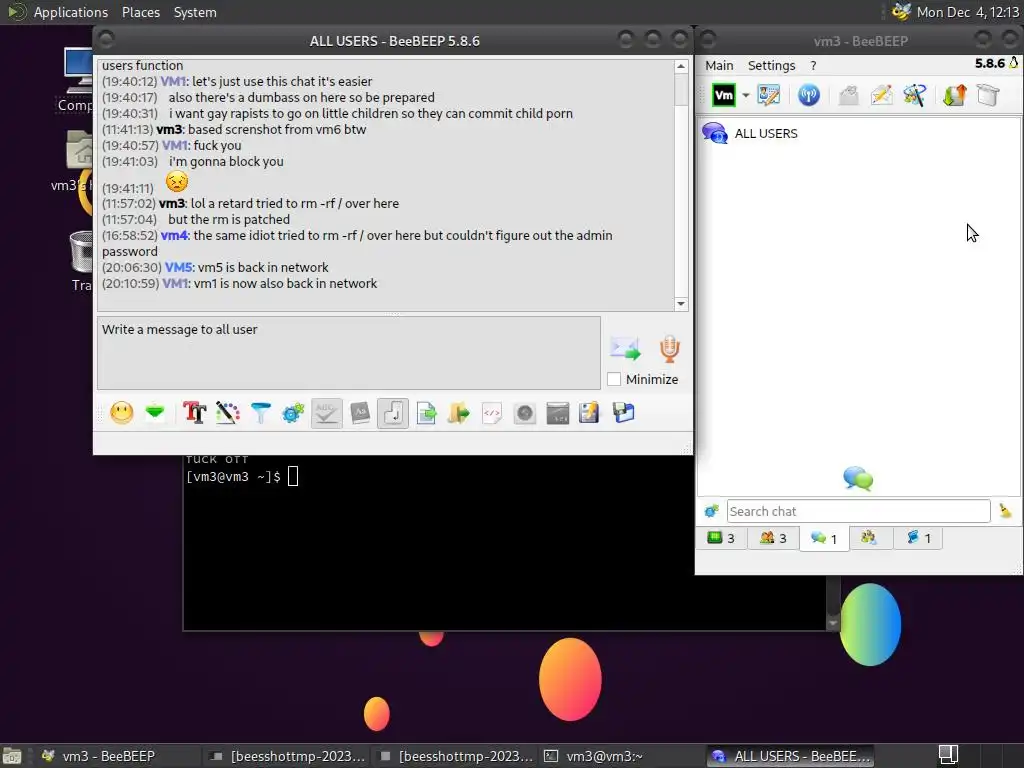Screen dimensions: 1024x768
Task: Select ALL USERS - BeeBEEP taskbar button
Action: tap(792, 756)
